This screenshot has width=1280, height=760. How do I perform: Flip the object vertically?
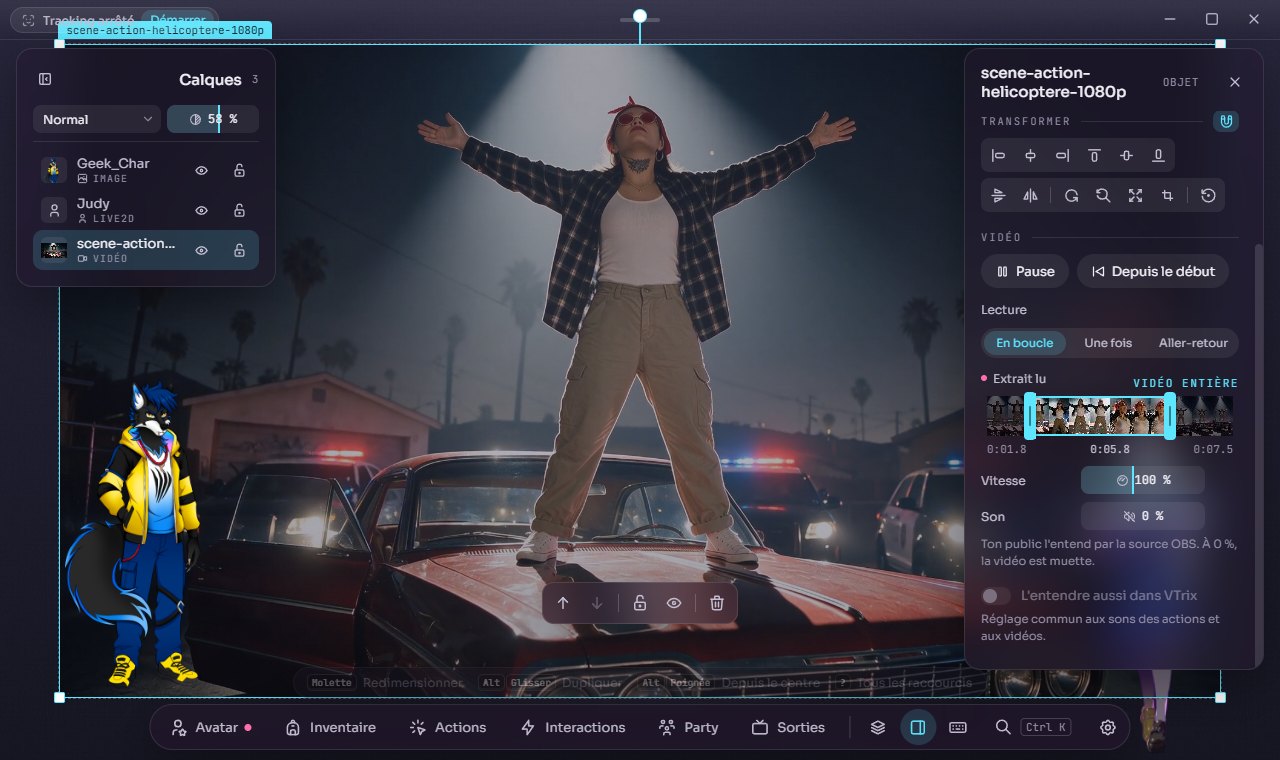[x=998, y=196]
